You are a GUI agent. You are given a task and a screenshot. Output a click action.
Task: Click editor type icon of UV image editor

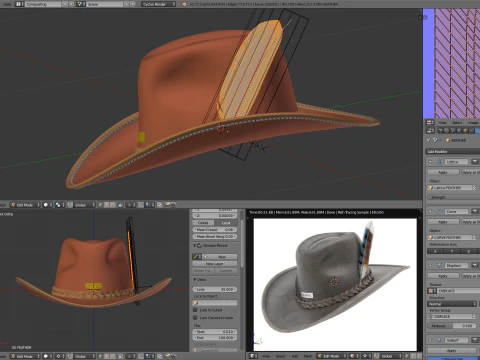(430, 123)
